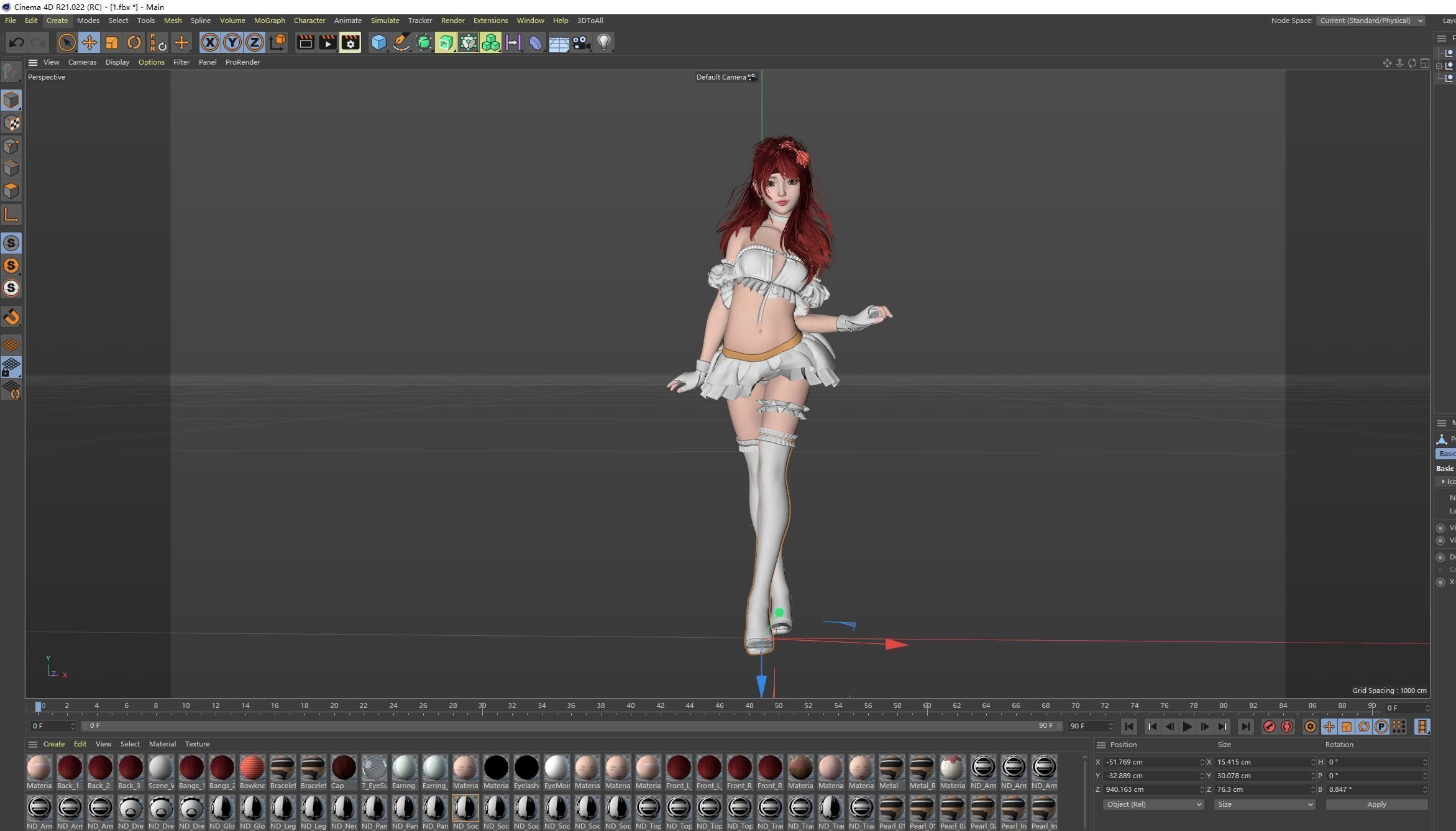Open the 3DToAll menu
The height and width of the screenshot is (831, 1456).
590,21
